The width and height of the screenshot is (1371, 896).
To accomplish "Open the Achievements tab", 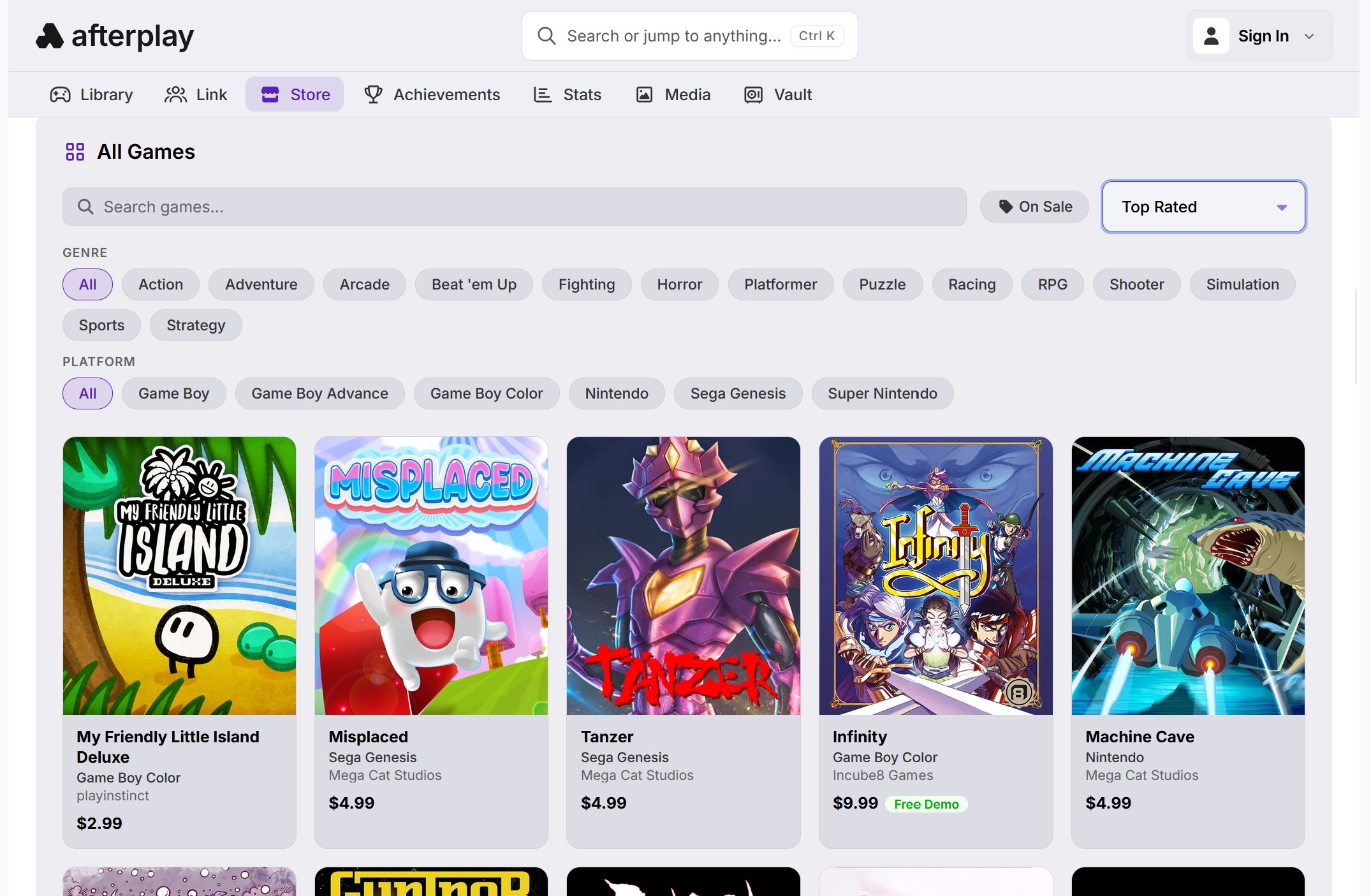I will (432, 94).
